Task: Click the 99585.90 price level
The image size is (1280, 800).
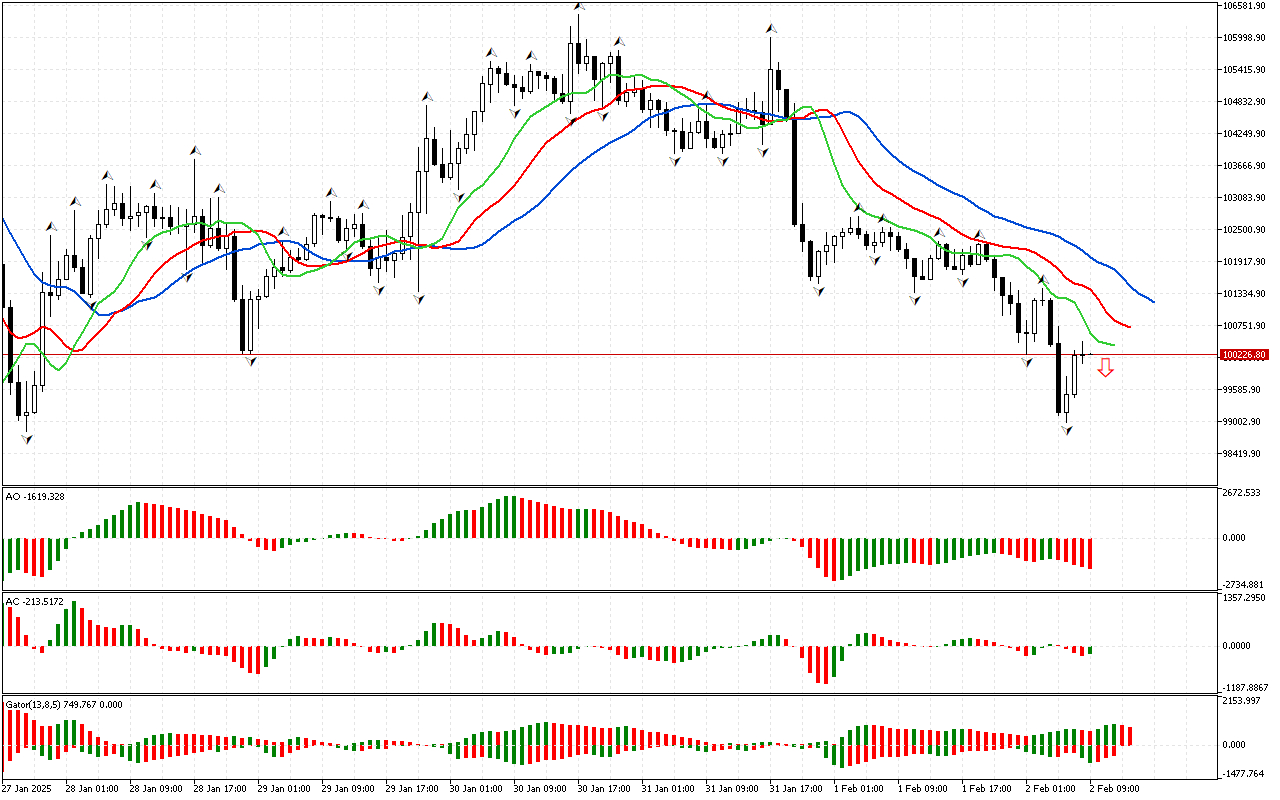Action: pos(1243,390)
